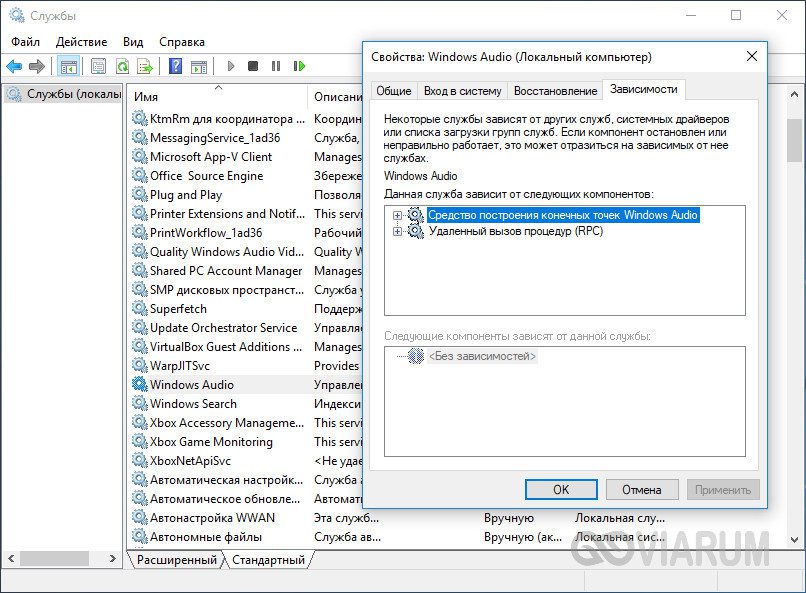This screenshot has width=806, height=593.
Task: Click the Export List toolbar icon
Action: pos(145,66)
